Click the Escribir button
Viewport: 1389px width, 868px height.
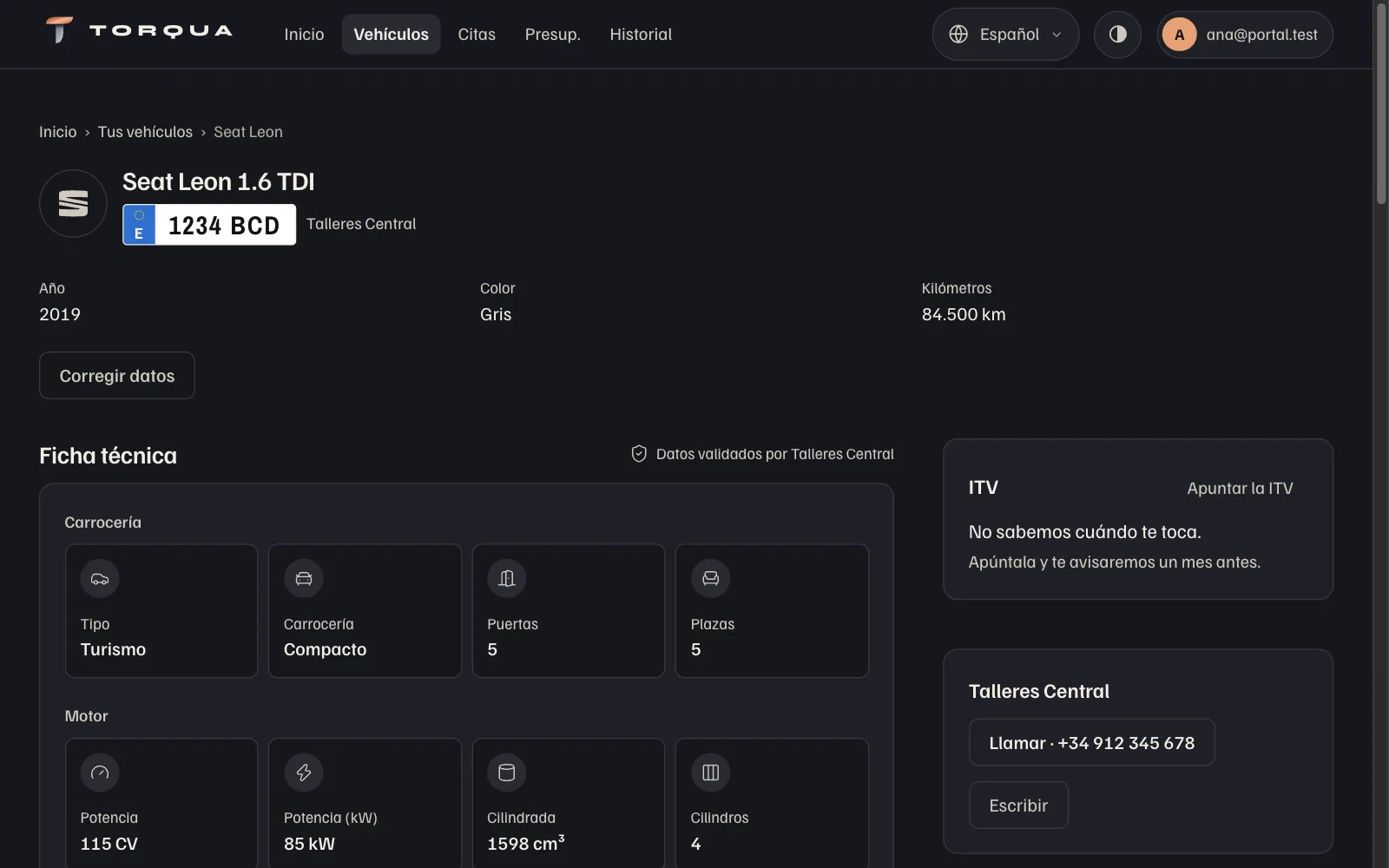point(1018,805)
